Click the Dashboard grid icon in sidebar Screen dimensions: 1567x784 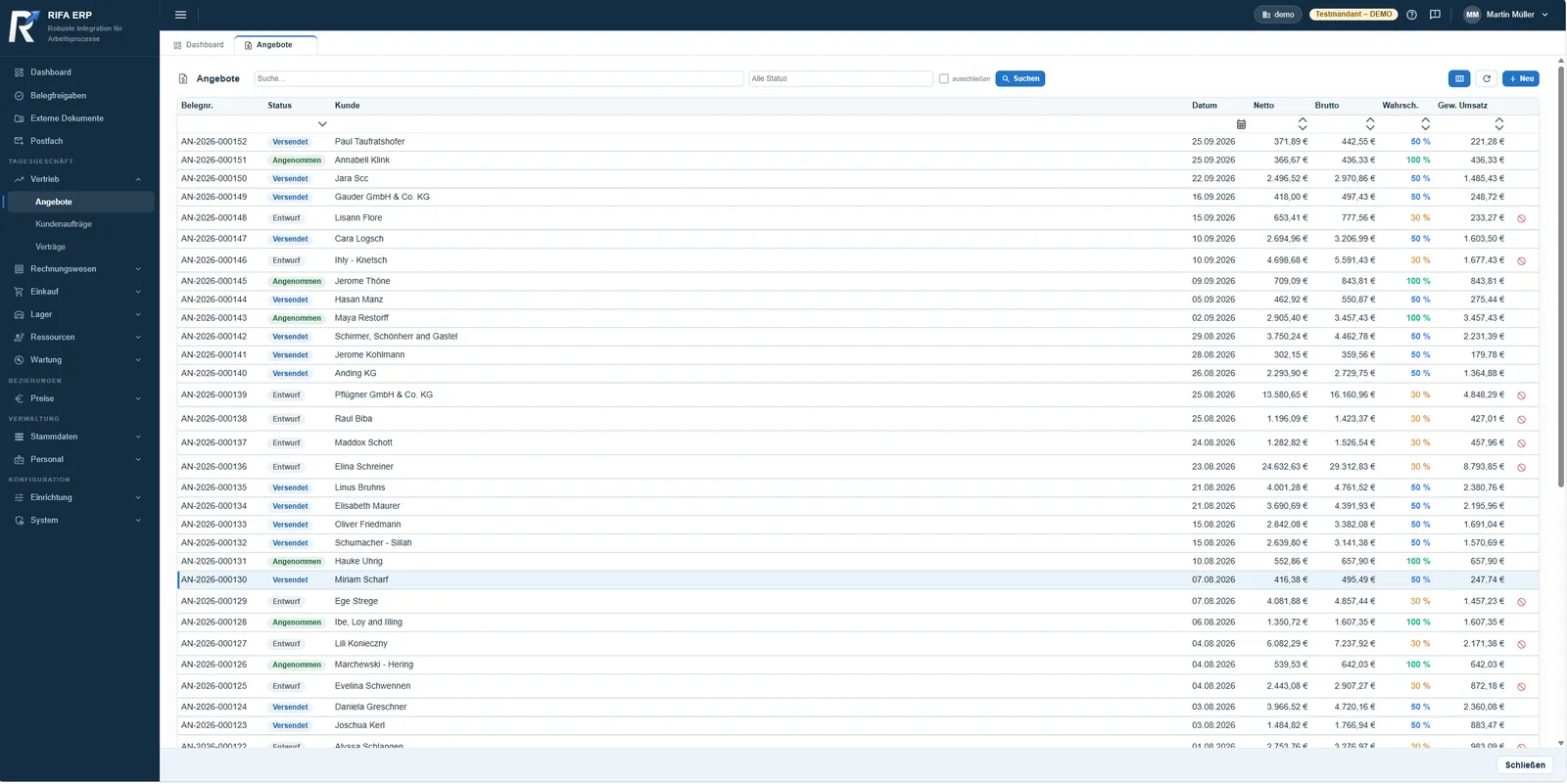pyautogui.click(x=19, y=72)
